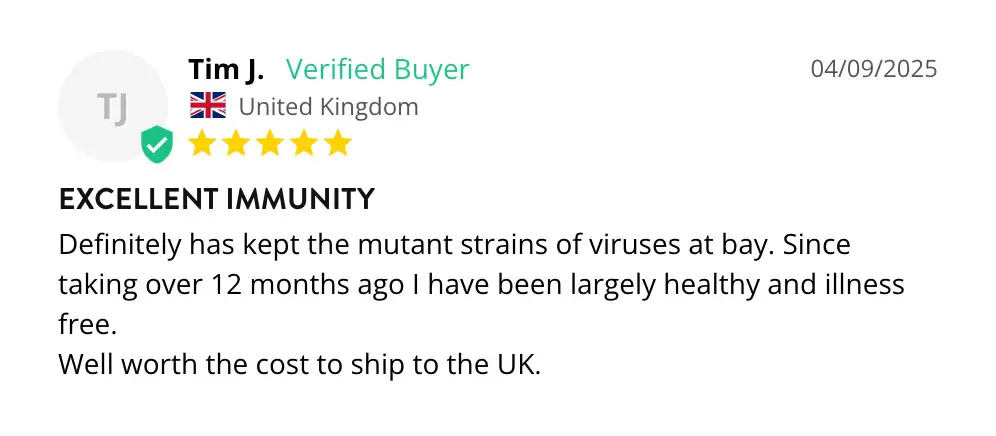The height and width of the screenshot is (436, 996).
Task: Click the Verified Buyer label
Action: (377, 70)
